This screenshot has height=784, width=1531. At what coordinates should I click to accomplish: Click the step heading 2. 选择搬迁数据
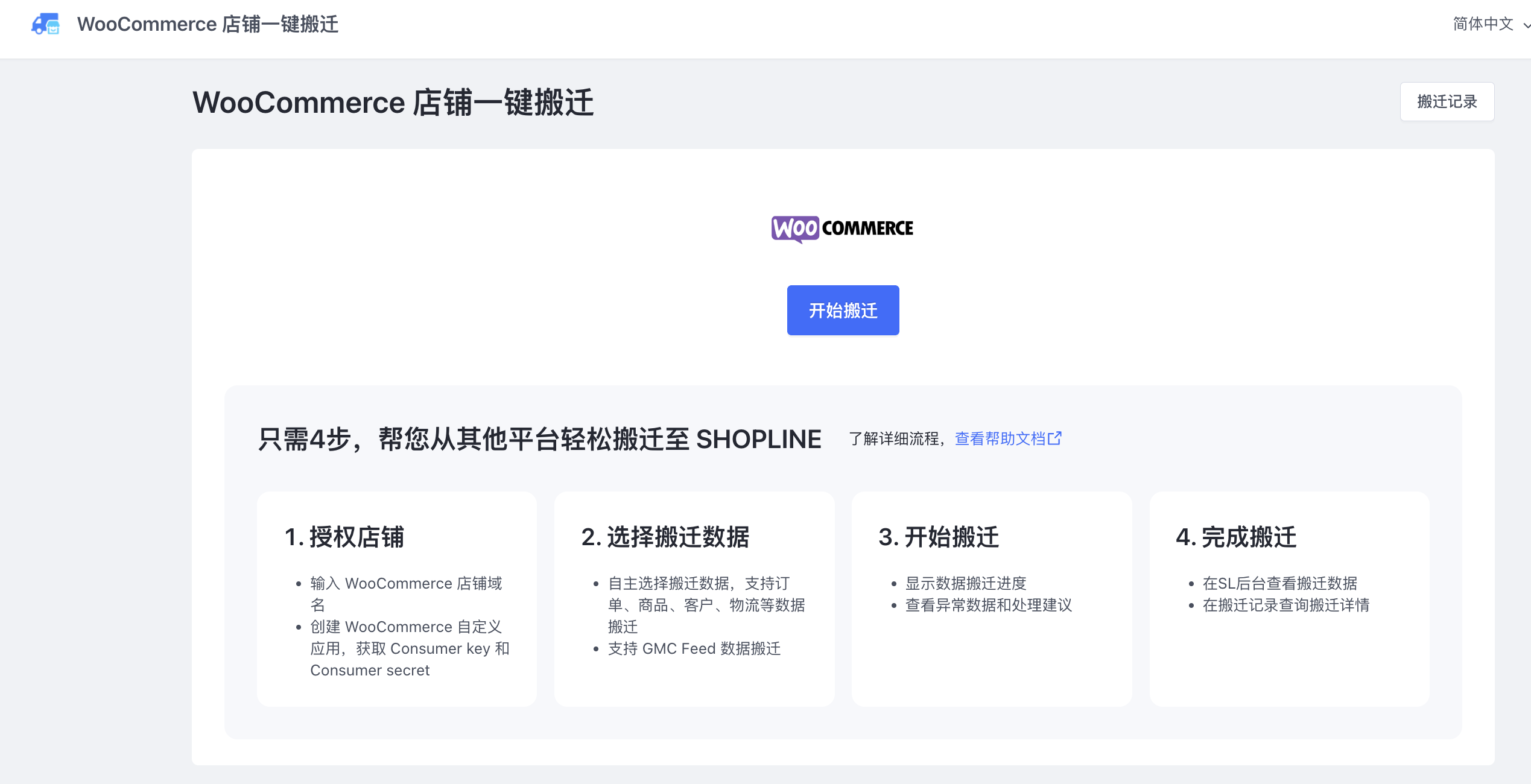[665, 537]
